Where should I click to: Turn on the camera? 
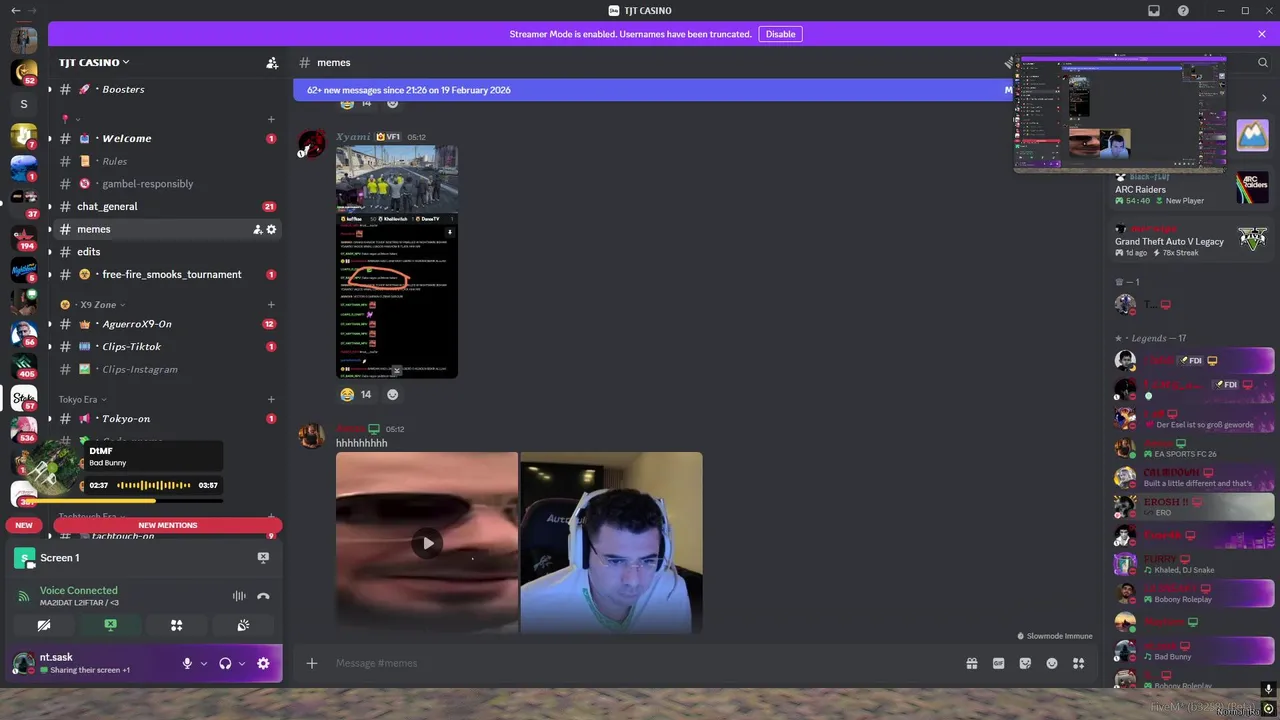(44, 625)
